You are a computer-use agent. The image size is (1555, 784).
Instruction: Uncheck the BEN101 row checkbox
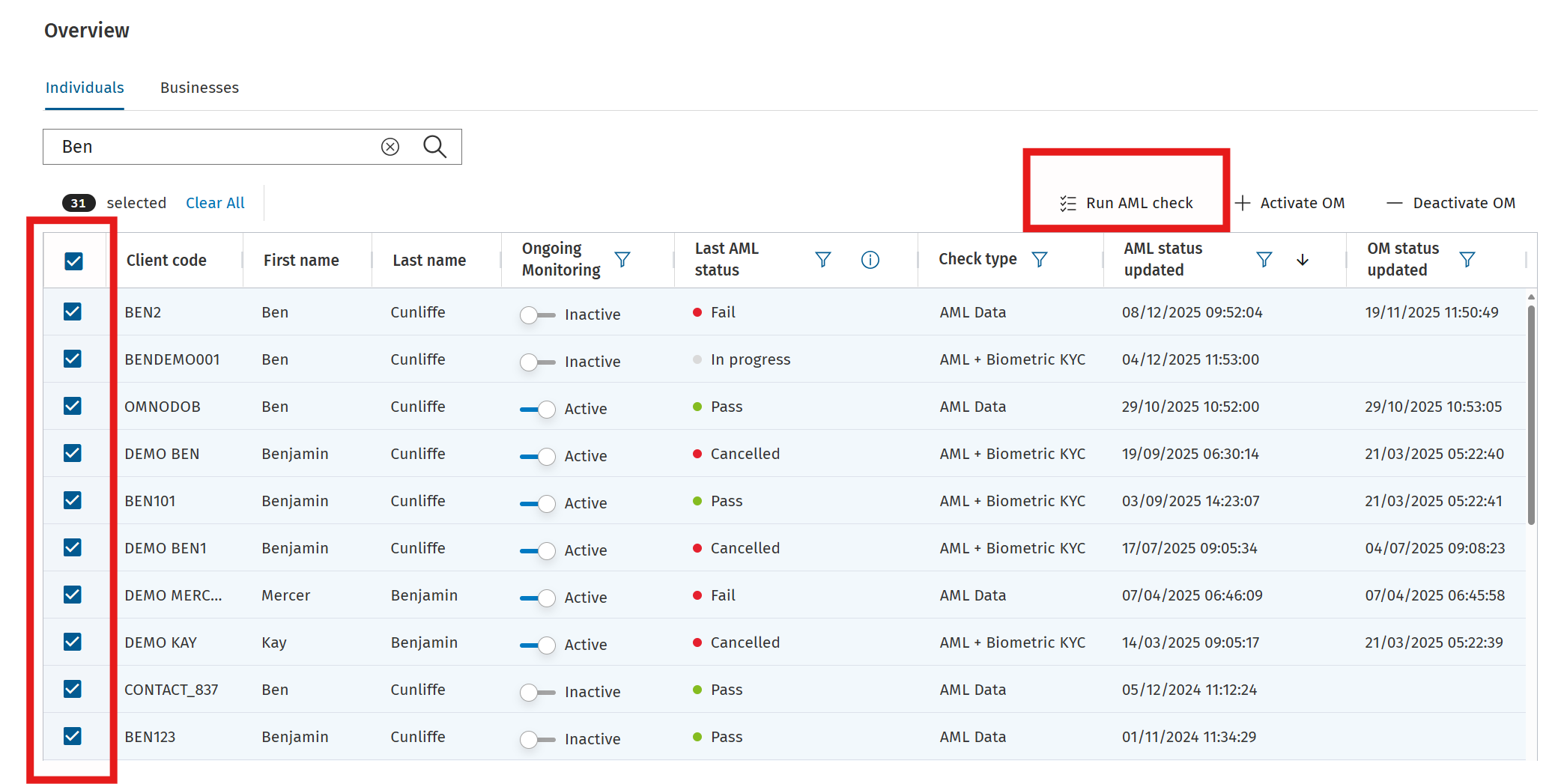pyautogui.click(x=73, y=500)
